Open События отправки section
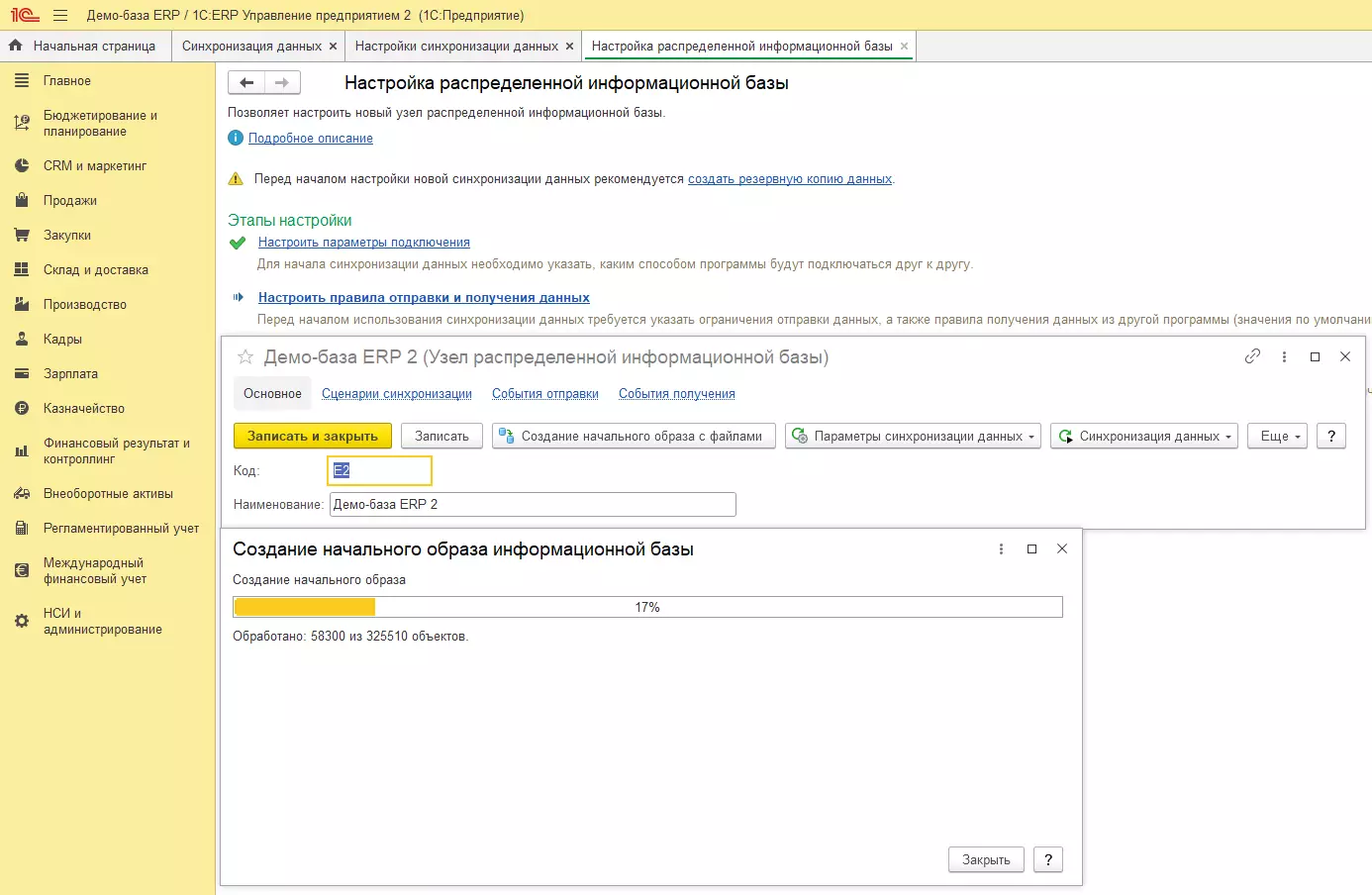This screenshot has width=1372, height=895. pyautogui.click(x=545, y=394)
